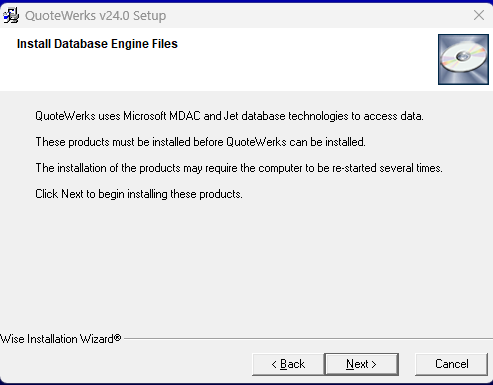Viewport: 493px width, 385px height.
Task: Click the Click Next to begin instruction line
Action: (x=139, y=194)
